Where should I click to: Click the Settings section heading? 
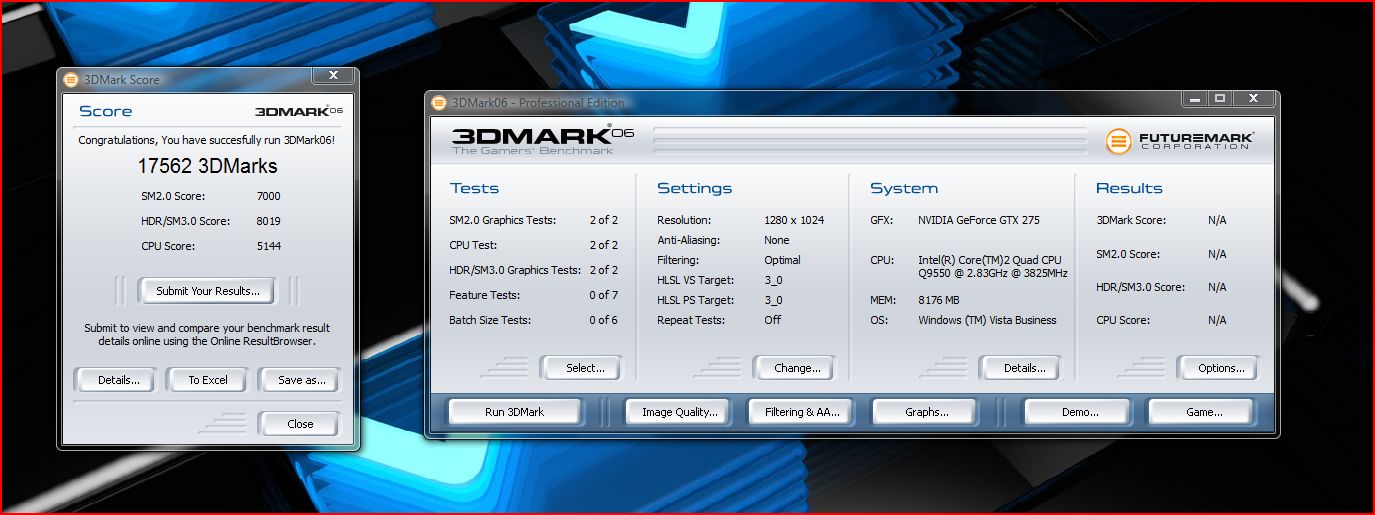(694, 188)
